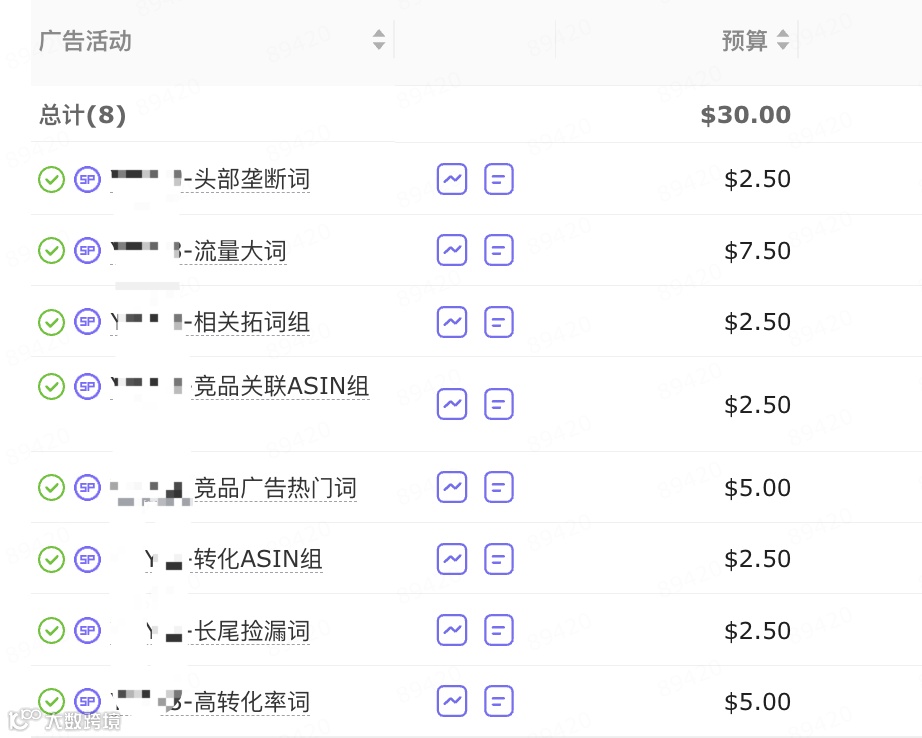Toggle green status check for 长尾捡漏词

click(51, 630)
